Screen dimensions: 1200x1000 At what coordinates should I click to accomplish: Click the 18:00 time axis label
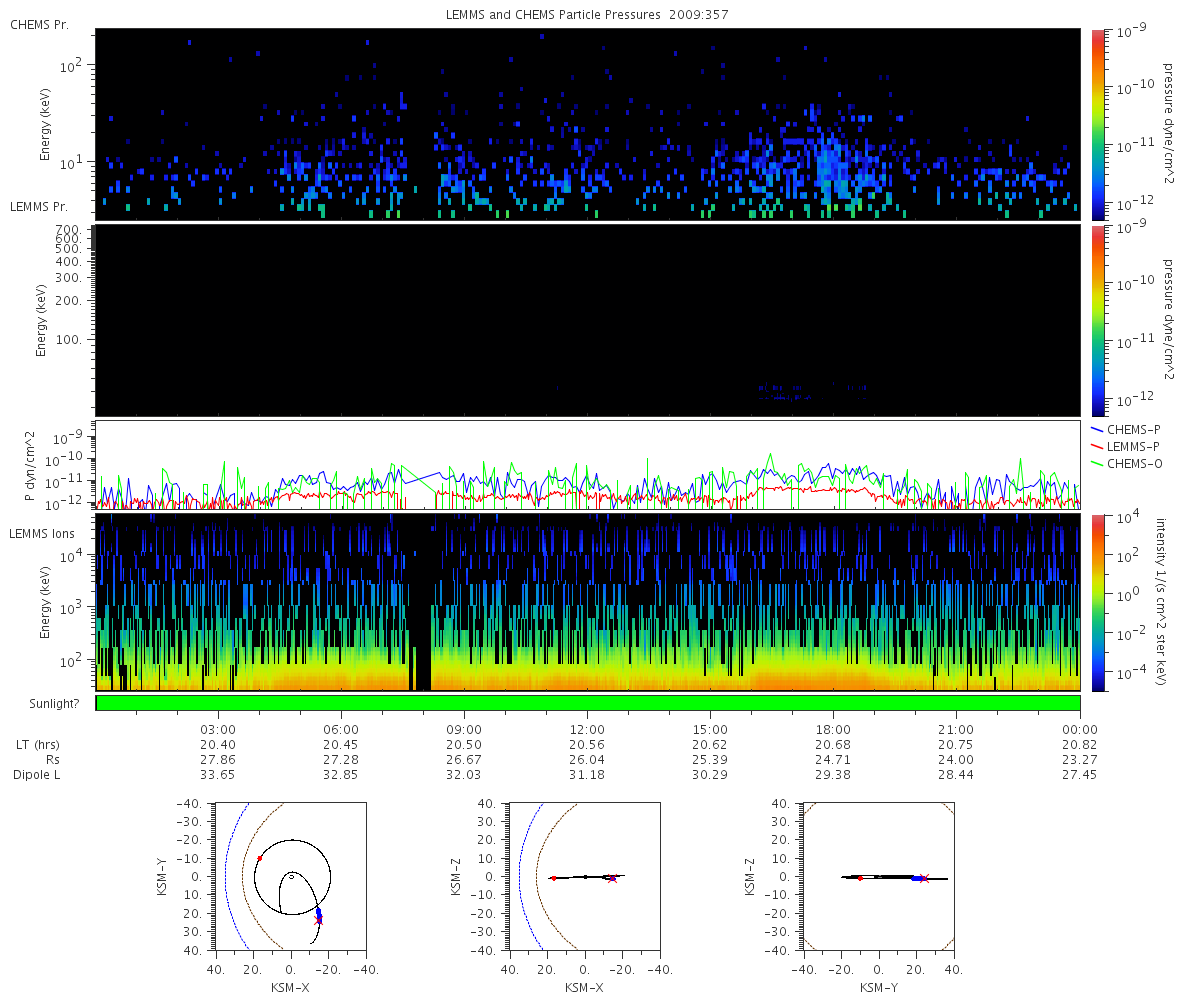pyautogui.click(x=833, y=731)
